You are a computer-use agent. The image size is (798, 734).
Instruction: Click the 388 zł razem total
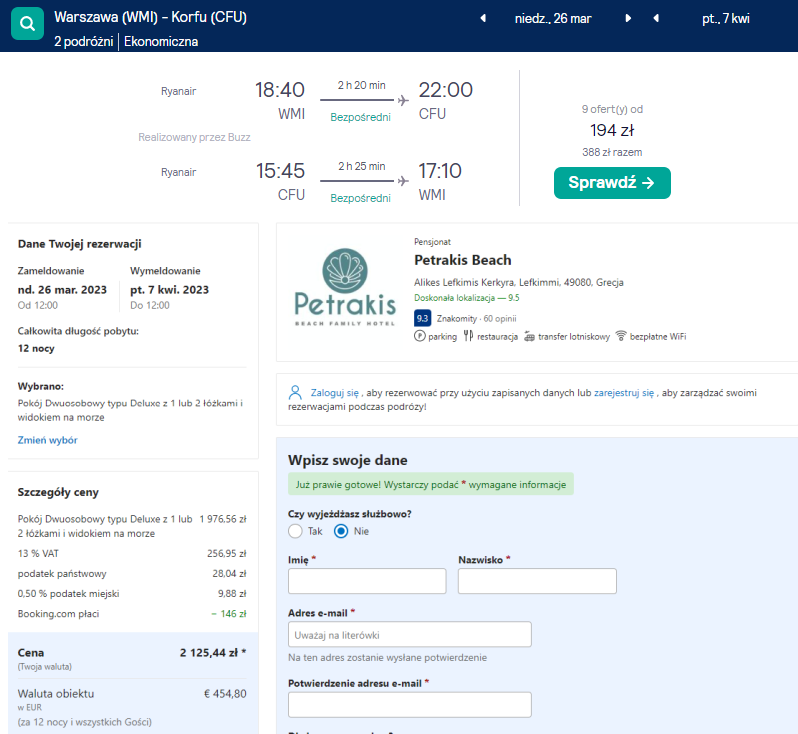coord(612,152)
